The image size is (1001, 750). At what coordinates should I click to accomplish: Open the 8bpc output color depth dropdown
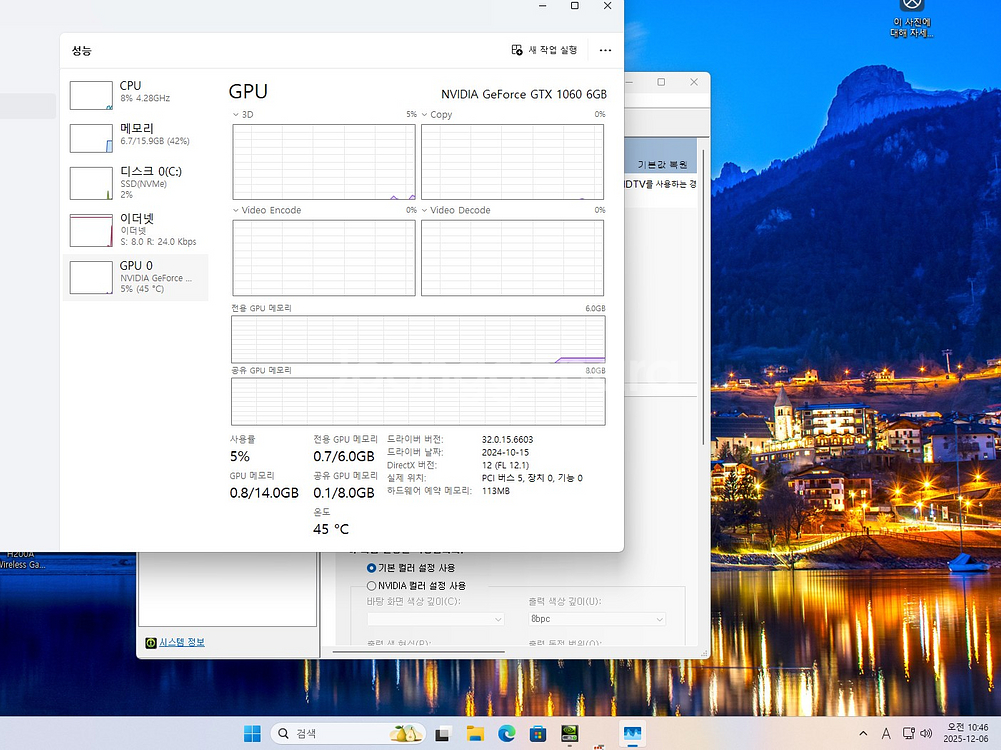pyautogui.click(x=596, y=619)
